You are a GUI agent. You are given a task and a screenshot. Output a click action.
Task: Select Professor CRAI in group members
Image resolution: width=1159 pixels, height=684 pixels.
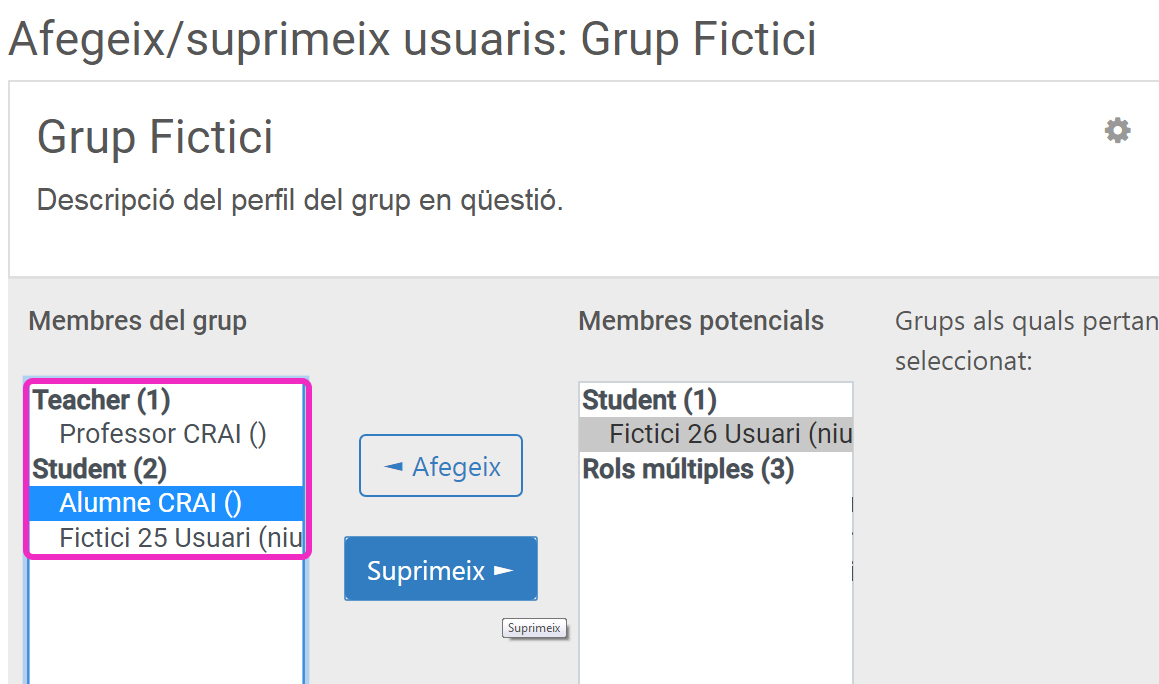tap(163, 435)
